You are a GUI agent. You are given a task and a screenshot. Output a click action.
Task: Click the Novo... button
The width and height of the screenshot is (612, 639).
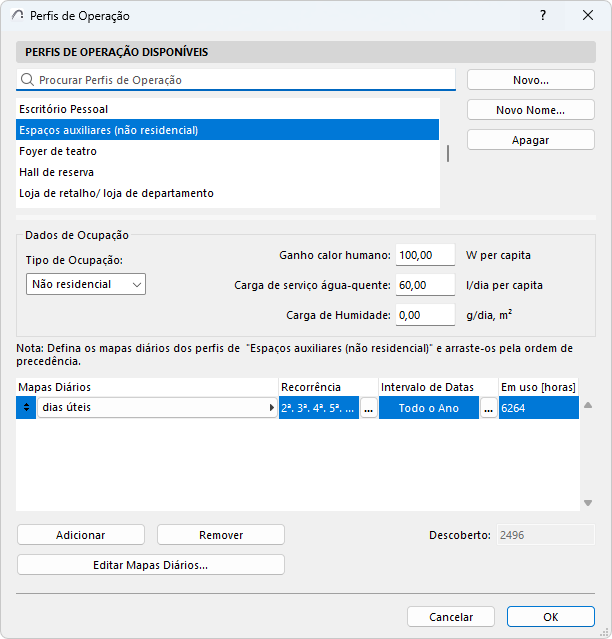coord(531,80)
